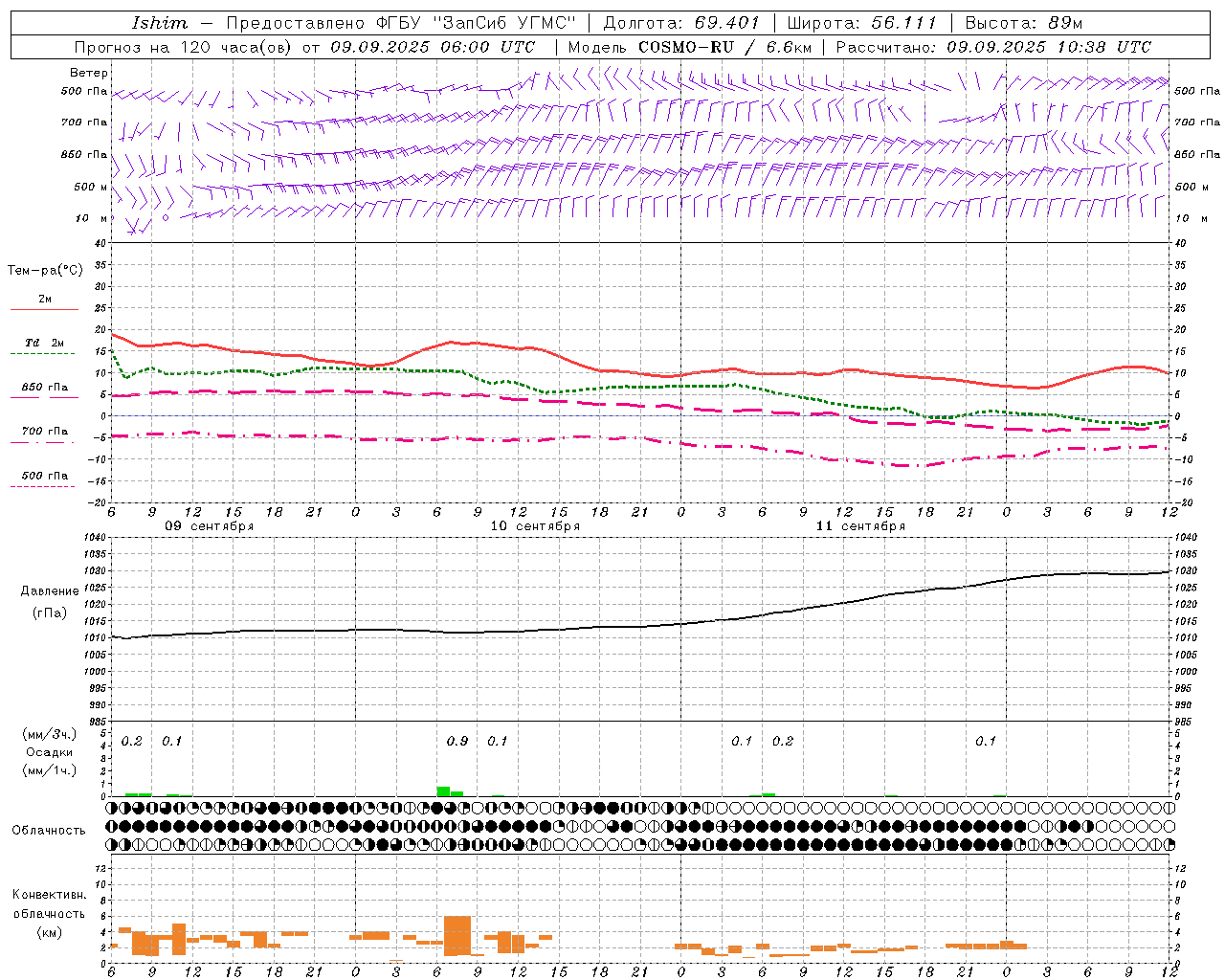The image size is (1225, 980).
Task: Click the red solid "2м" legend line
Action: pos(44,310)
